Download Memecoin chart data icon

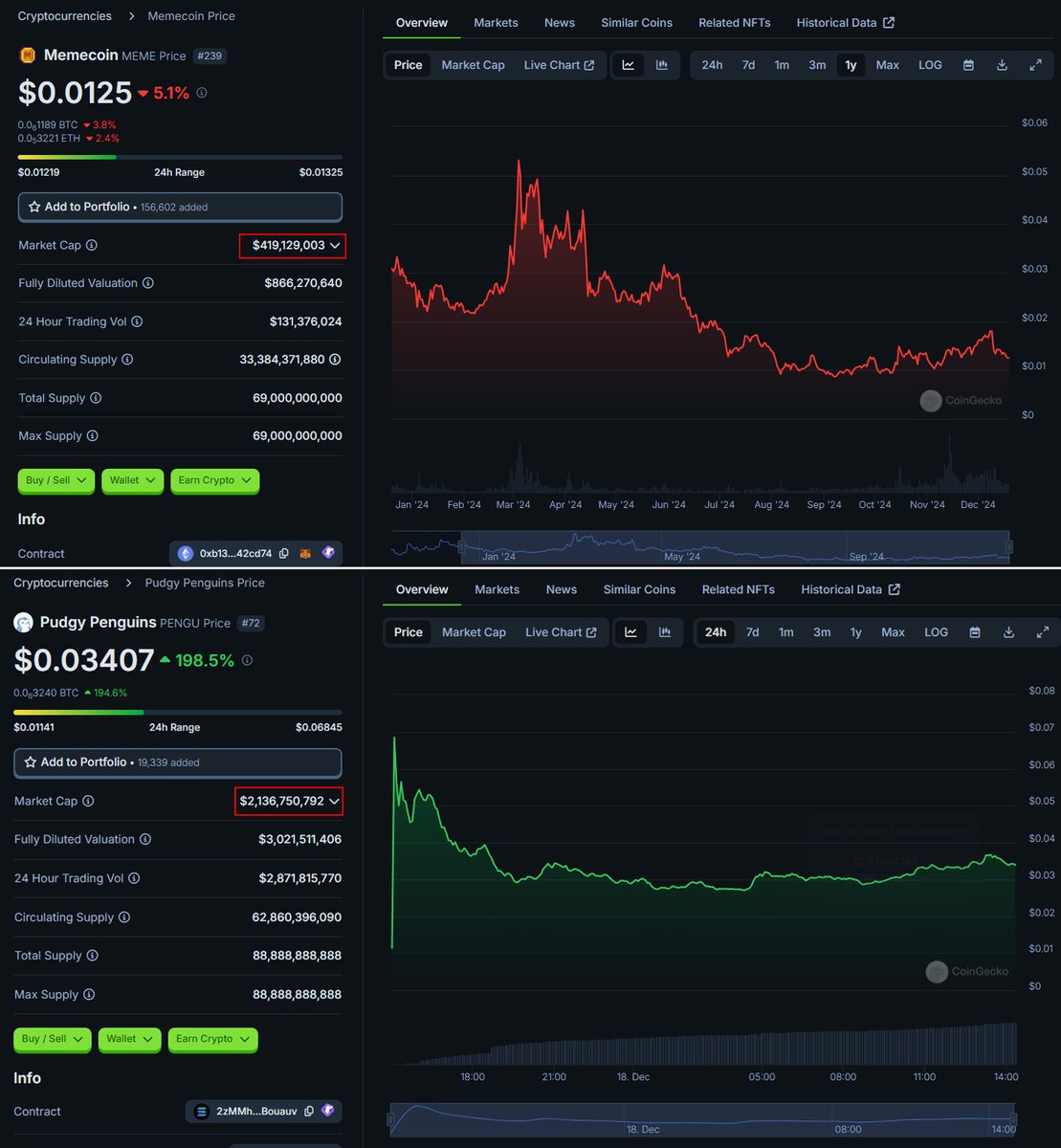coord(1002,65)
